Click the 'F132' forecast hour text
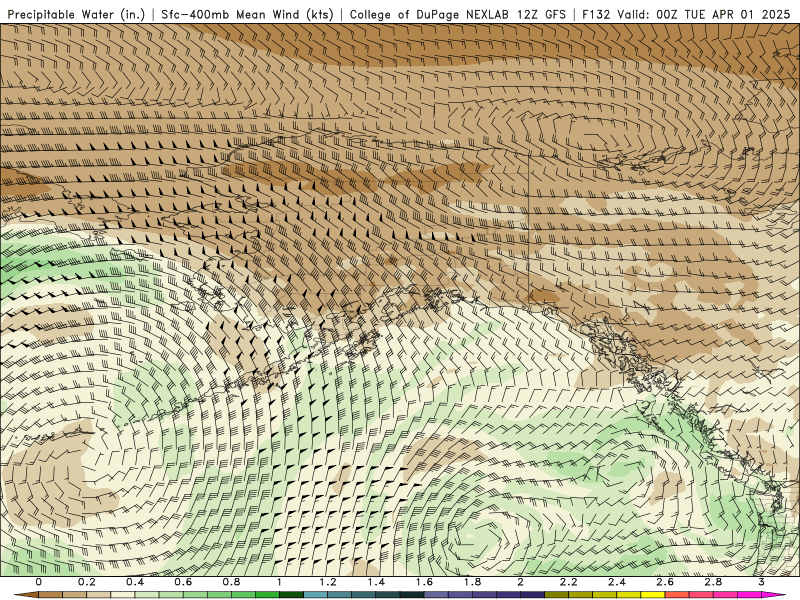The width and height of the screenshot is (800, 600). (x=596, y=14)
